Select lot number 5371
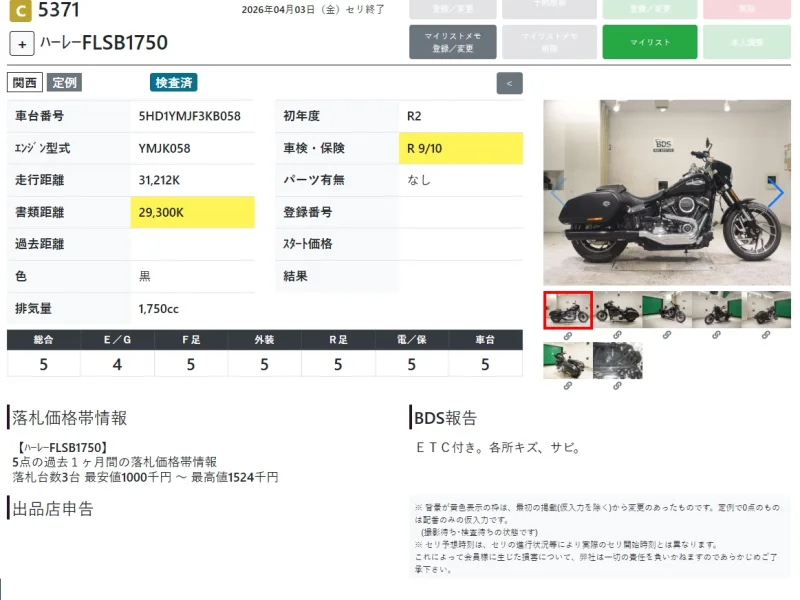 point(59,10)
